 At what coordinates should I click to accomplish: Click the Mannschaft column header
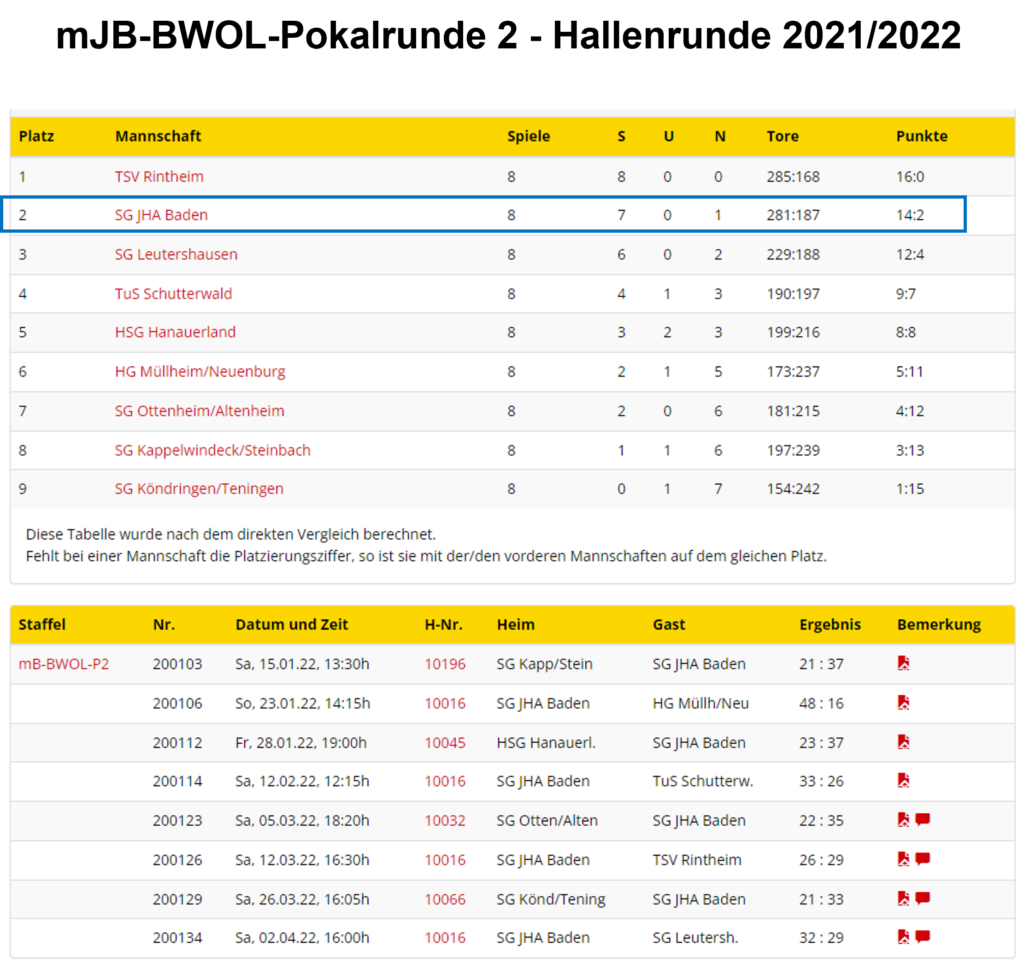tap(158, 136)
